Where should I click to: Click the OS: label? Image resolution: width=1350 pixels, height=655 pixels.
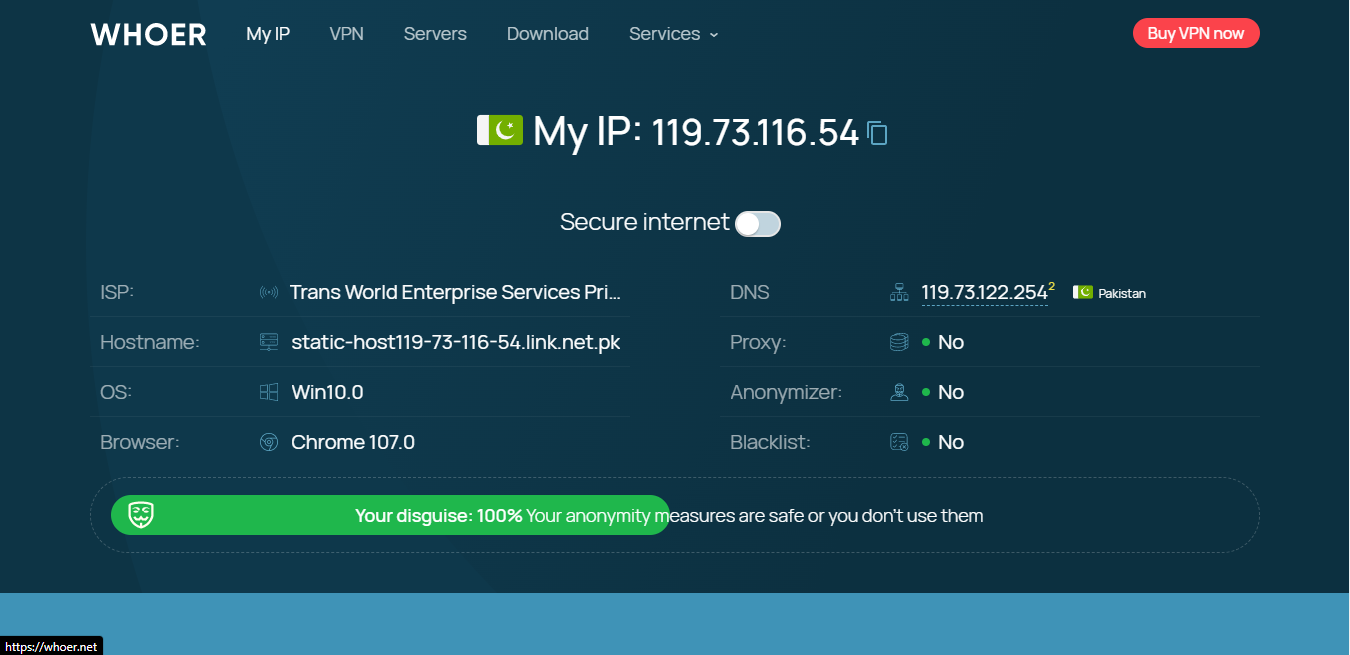[x=116, y=392]
